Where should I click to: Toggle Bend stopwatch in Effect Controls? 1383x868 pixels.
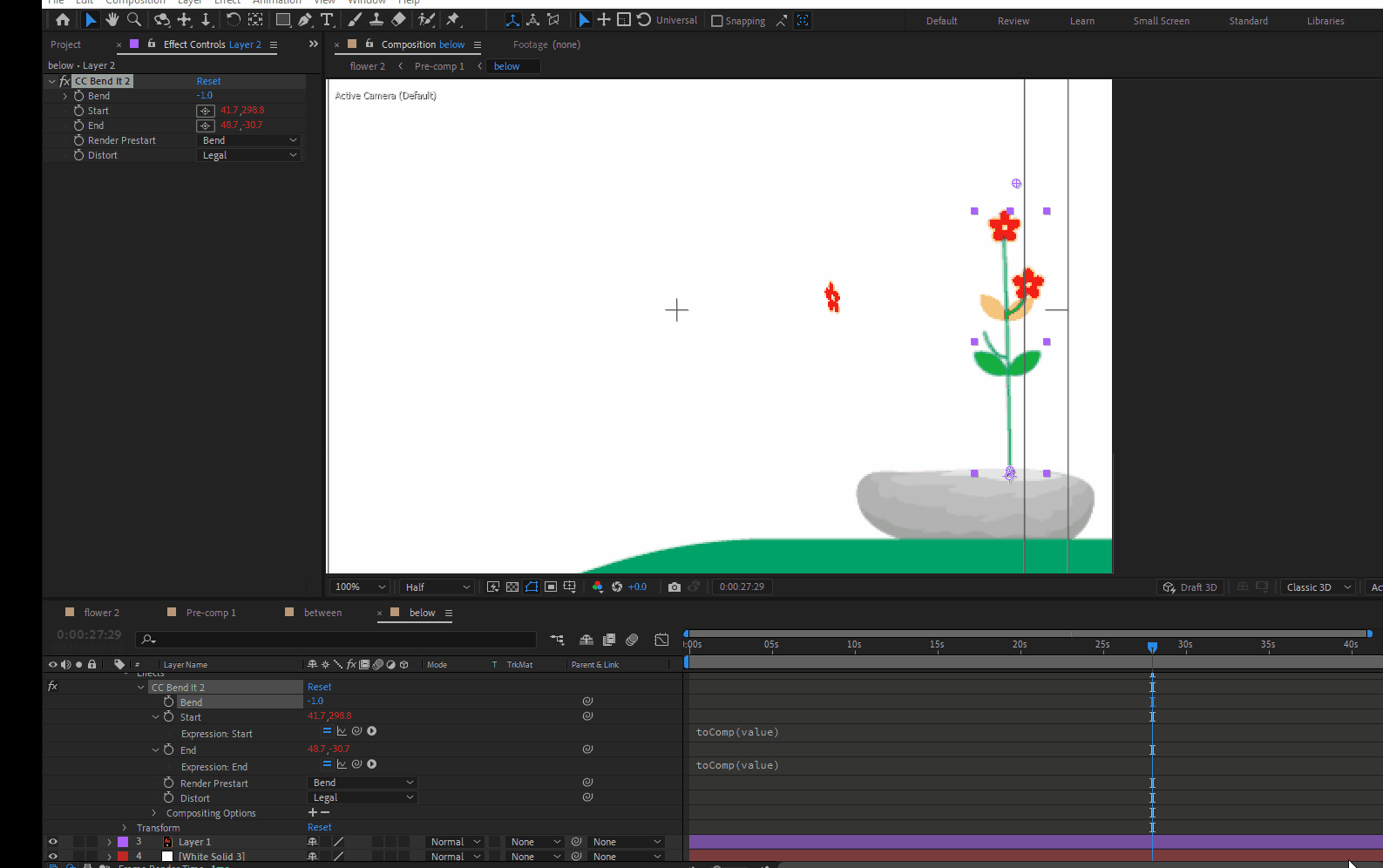click(x=79, y=96)
